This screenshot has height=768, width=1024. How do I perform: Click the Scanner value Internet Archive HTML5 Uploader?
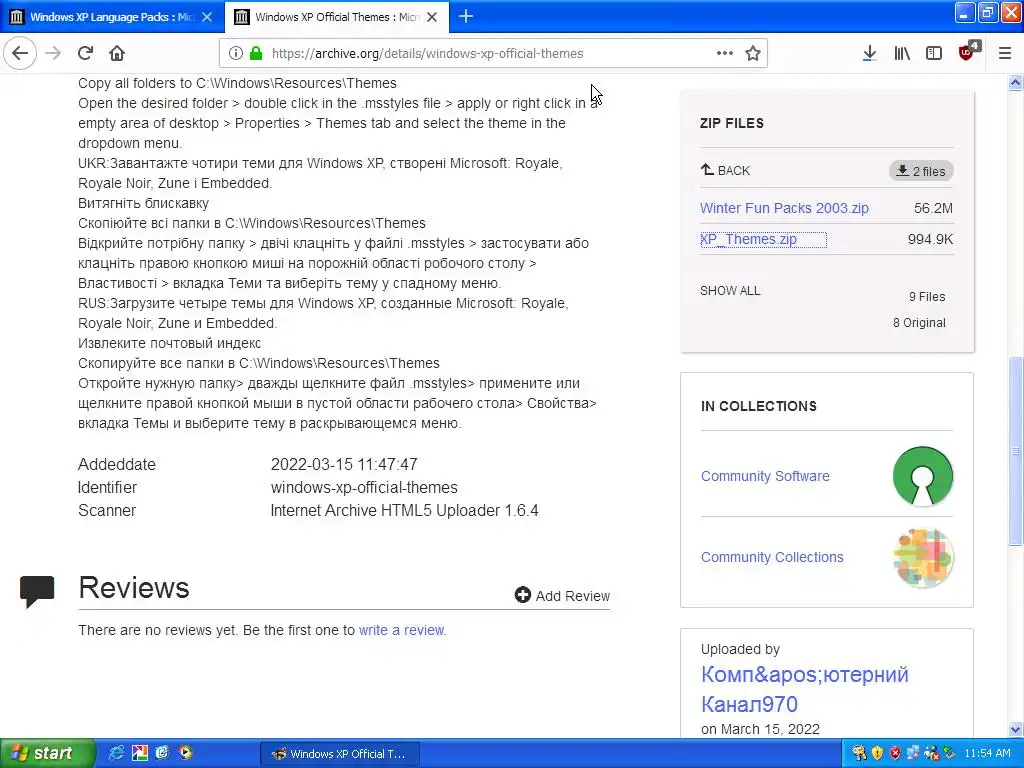click(404, 510)
